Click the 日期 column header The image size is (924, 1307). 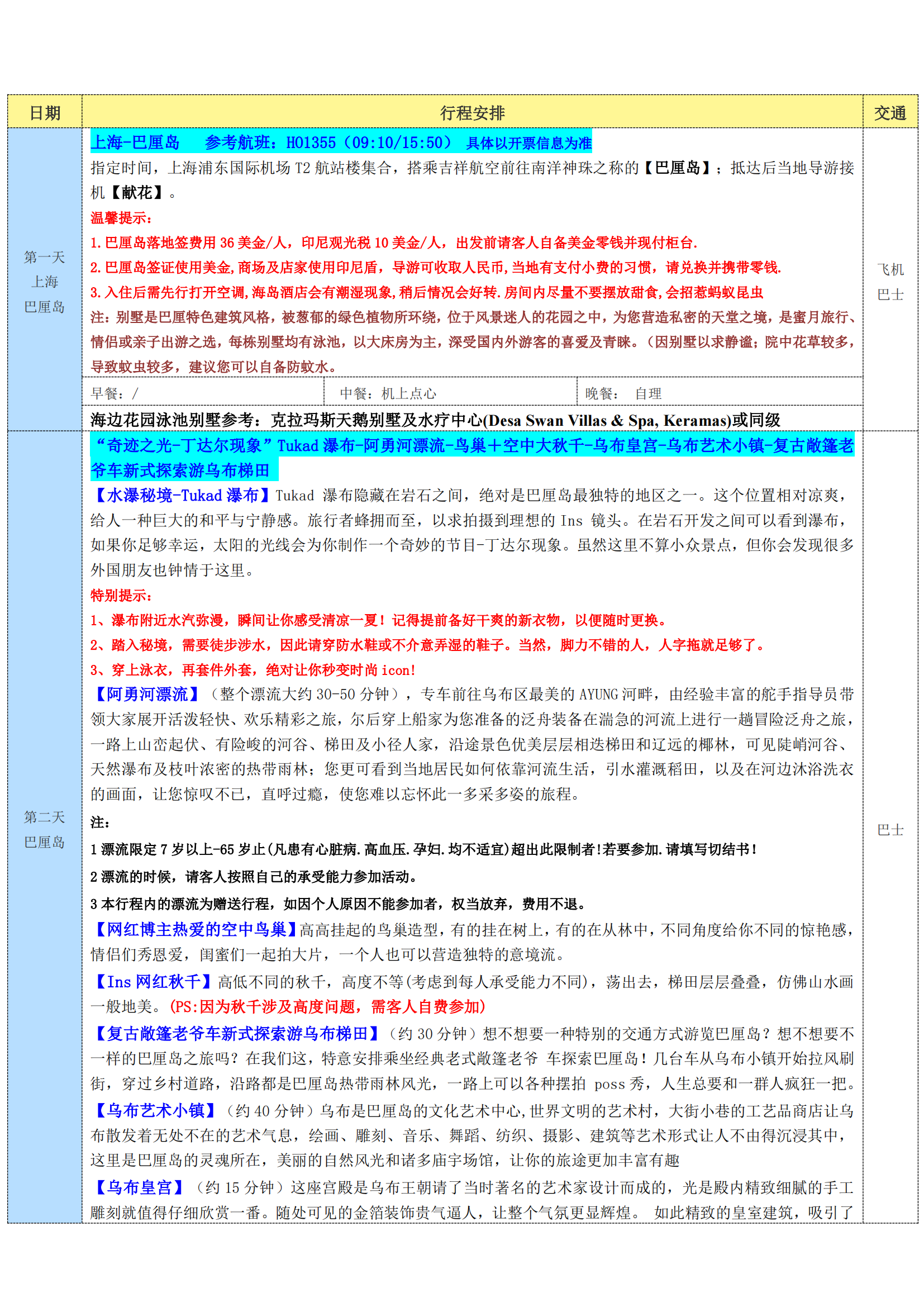click(44, 113)
